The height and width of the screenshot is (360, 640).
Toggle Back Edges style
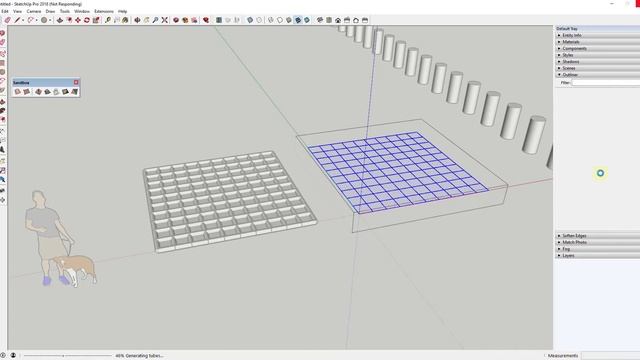(259, 20)
